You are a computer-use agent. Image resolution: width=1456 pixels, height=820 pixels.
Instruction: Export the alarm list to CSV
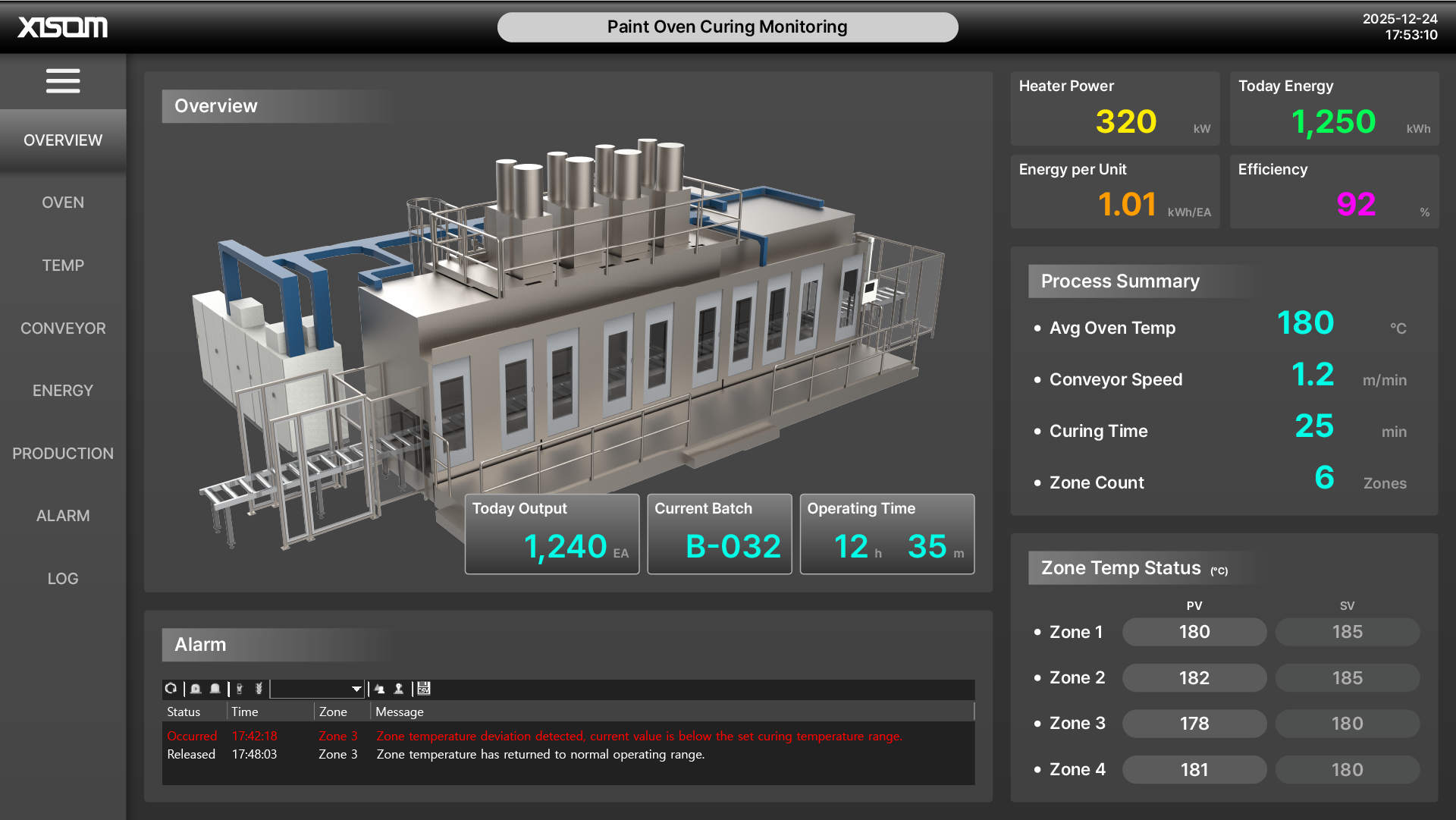pos(424,689)
